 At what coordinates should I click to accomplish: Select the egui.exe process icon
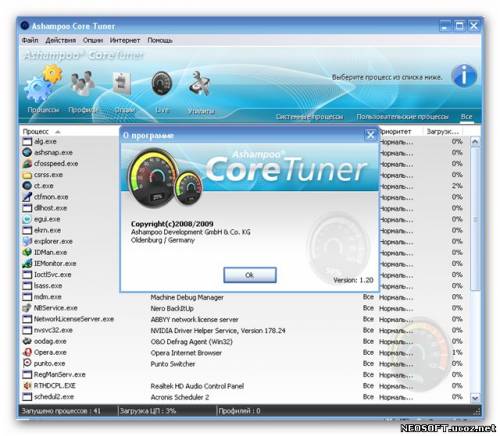coord(27,219)
